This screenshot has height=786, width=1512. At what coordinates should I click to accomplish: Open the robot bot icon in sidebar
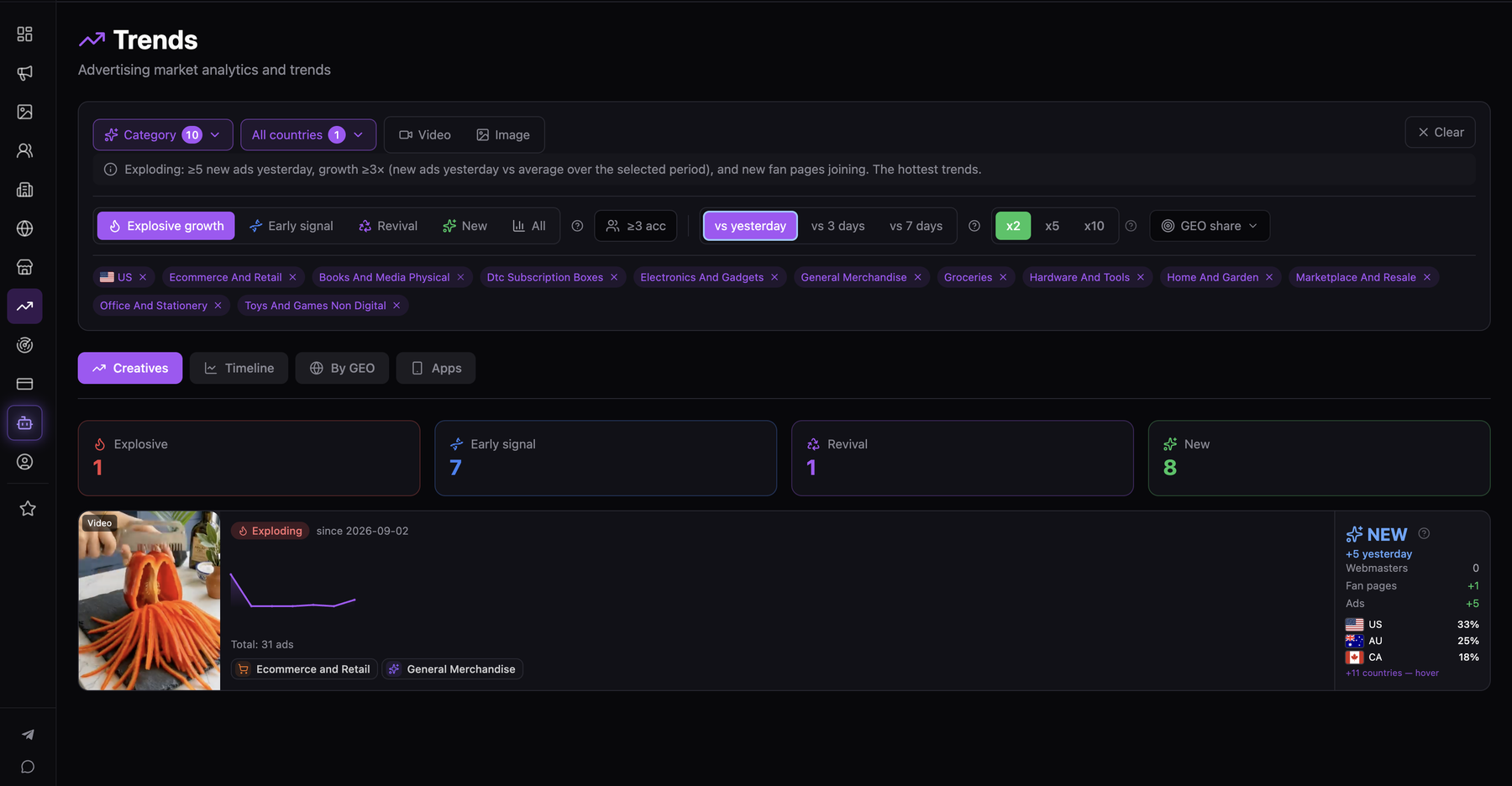[24, 422]
